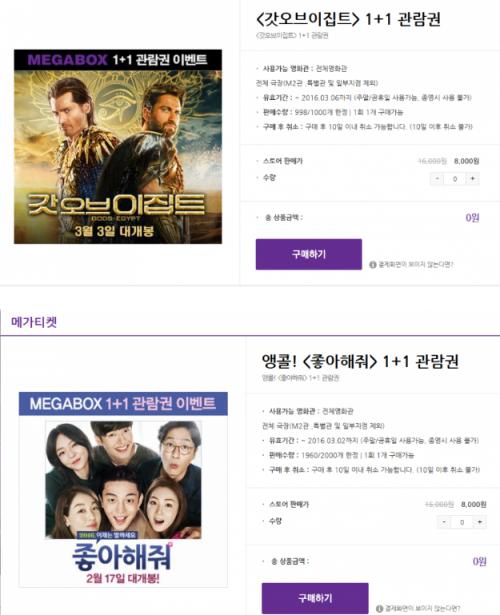Click the 8,000원 price of 갓오브이집트 ticket
The width and height of the screenshot is (500, 615).
466,161
